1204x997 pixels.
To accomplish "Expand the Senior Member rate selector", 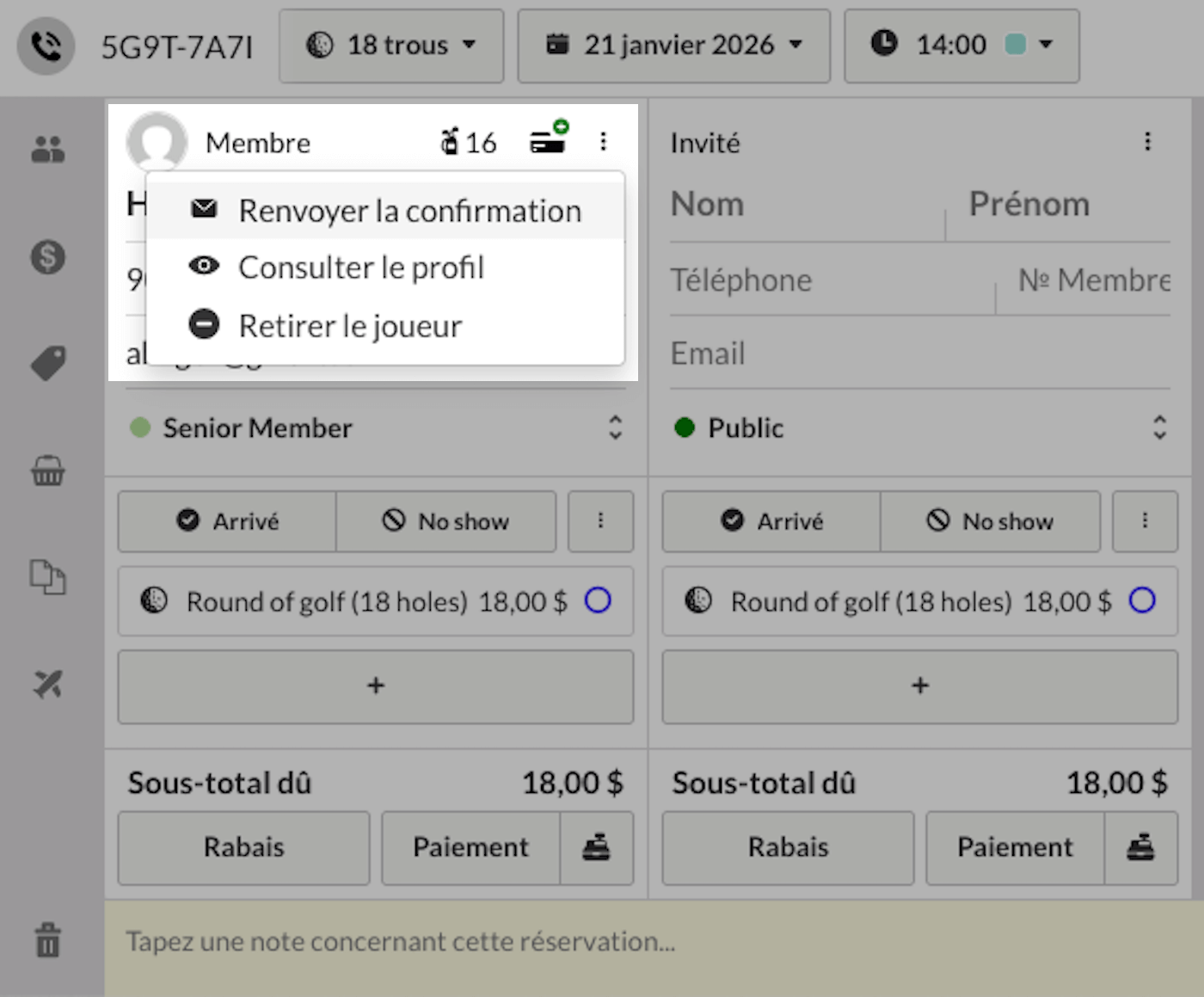I will [x=376, y=428].
